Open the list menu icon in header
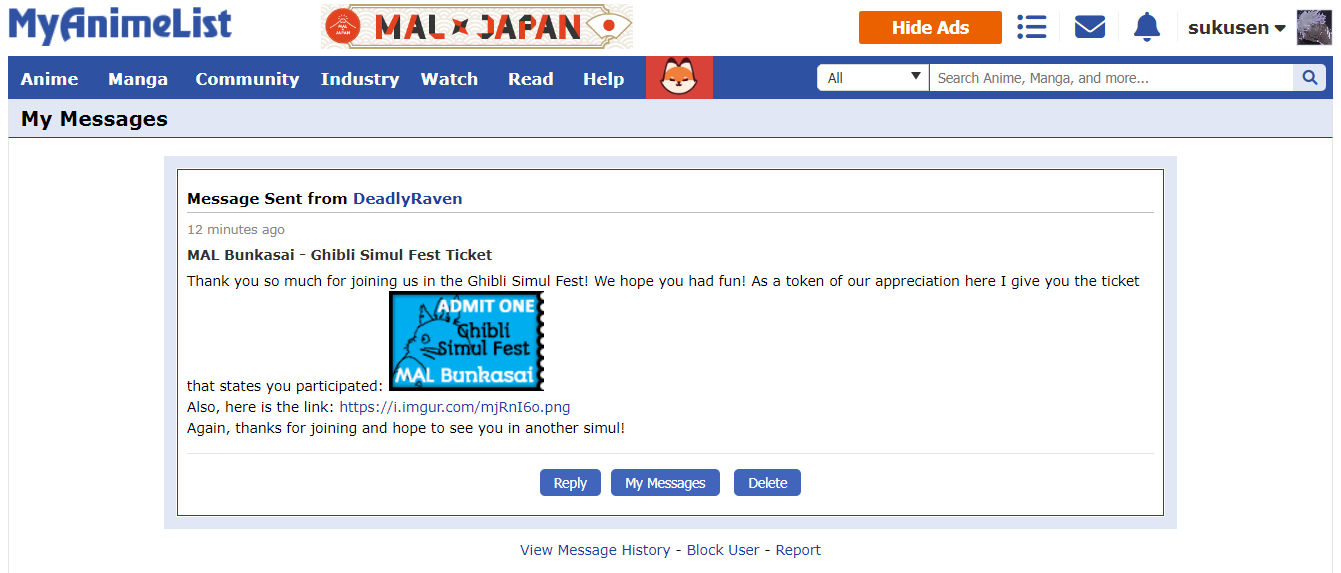1341x573 pixels. click(1031, 27)
